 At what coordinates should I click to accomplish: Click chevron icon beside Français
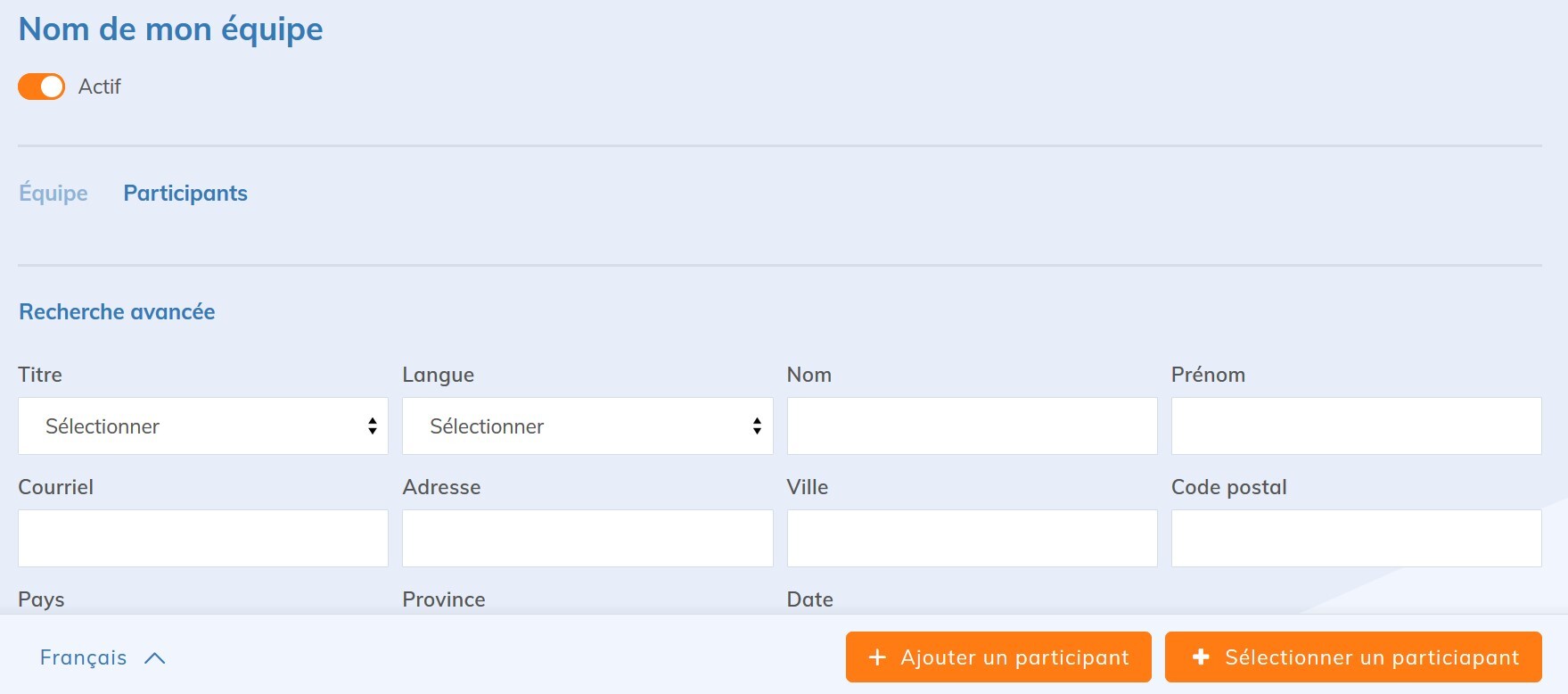click(155, 658)
